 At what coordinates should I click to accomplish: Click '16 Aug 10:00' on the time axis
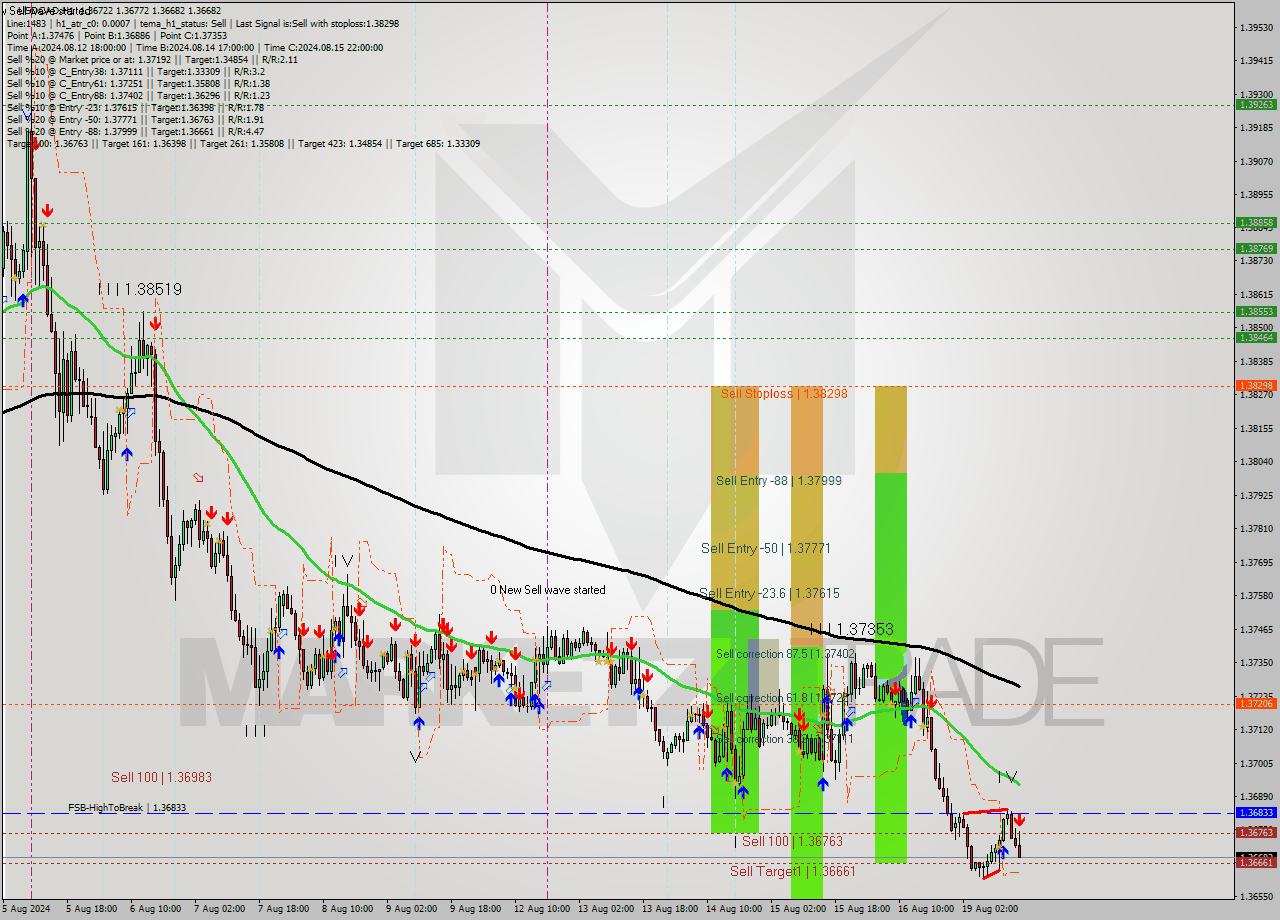coord(925,909)
